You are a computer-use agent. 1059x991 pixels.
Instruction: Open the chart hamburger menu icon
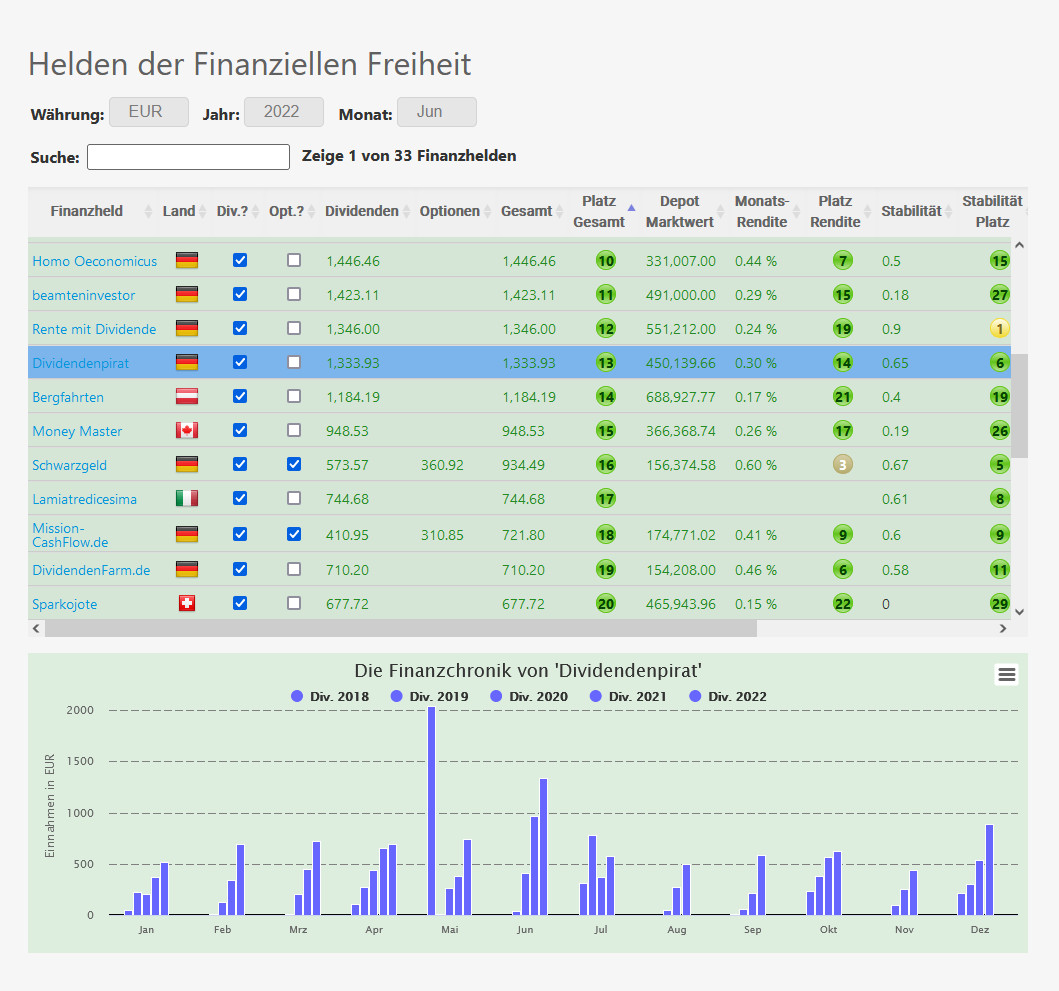[1006, 675]
